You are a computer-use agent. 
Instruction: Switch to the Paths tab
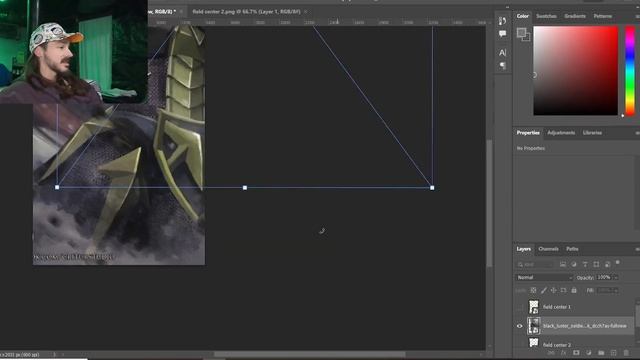tap(572, 249)
